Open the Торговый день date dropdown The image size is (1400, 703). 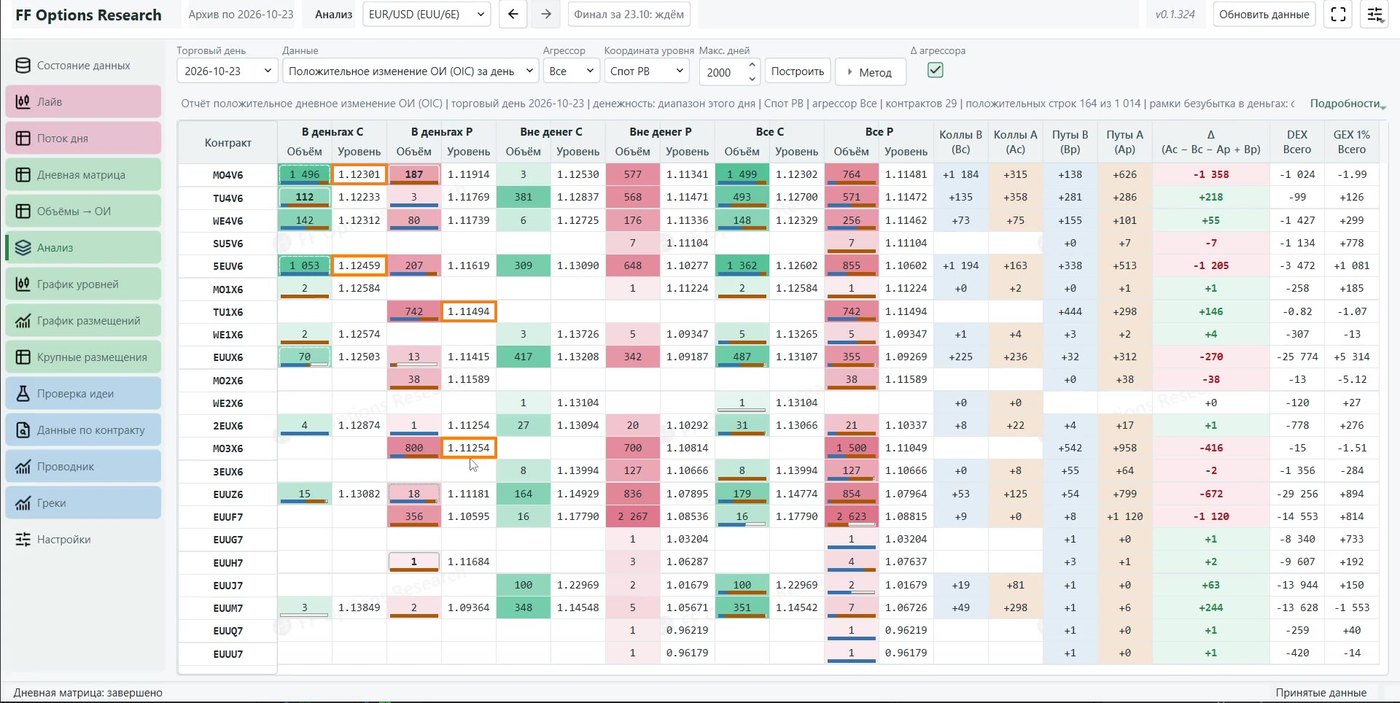coord(227,71)
